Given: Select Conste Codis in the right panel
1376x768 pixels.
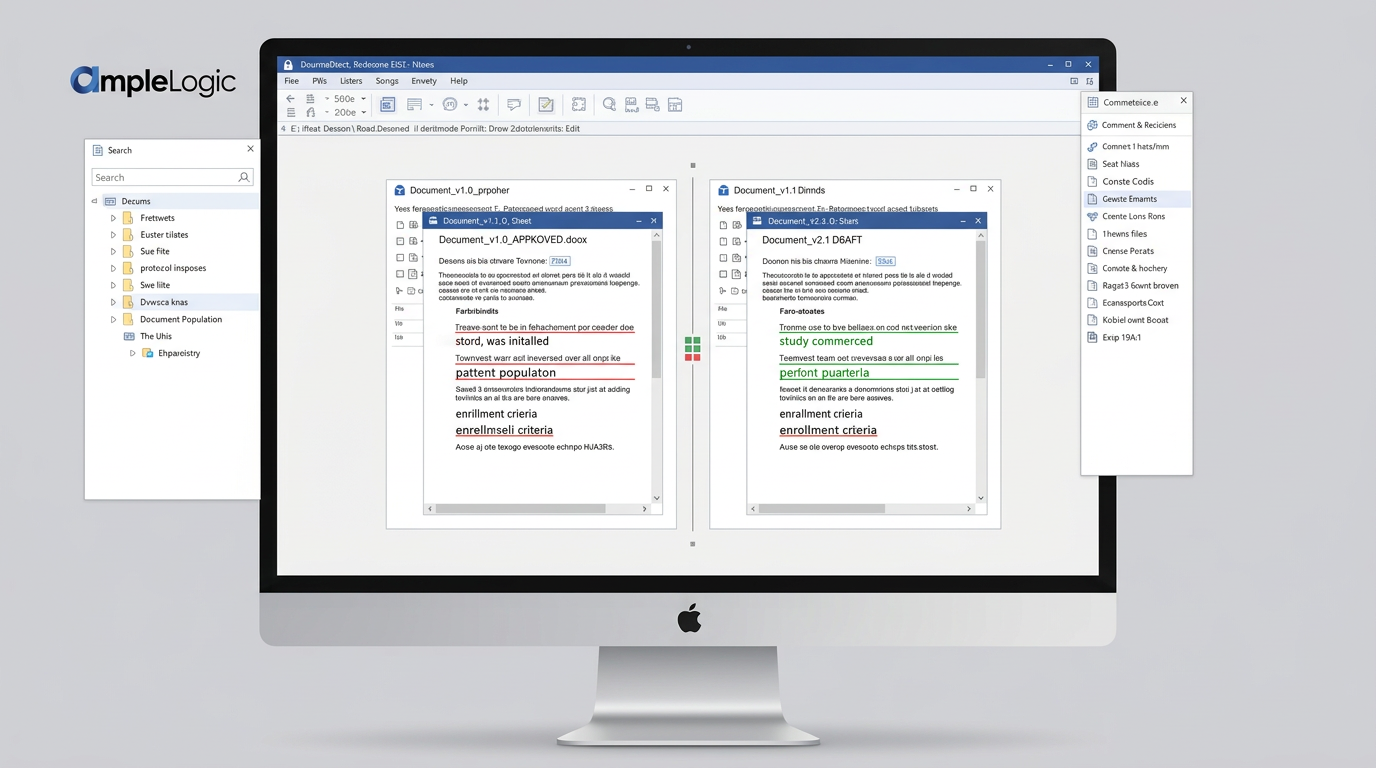Looking at the screenshot, I should click(1128, 182).
